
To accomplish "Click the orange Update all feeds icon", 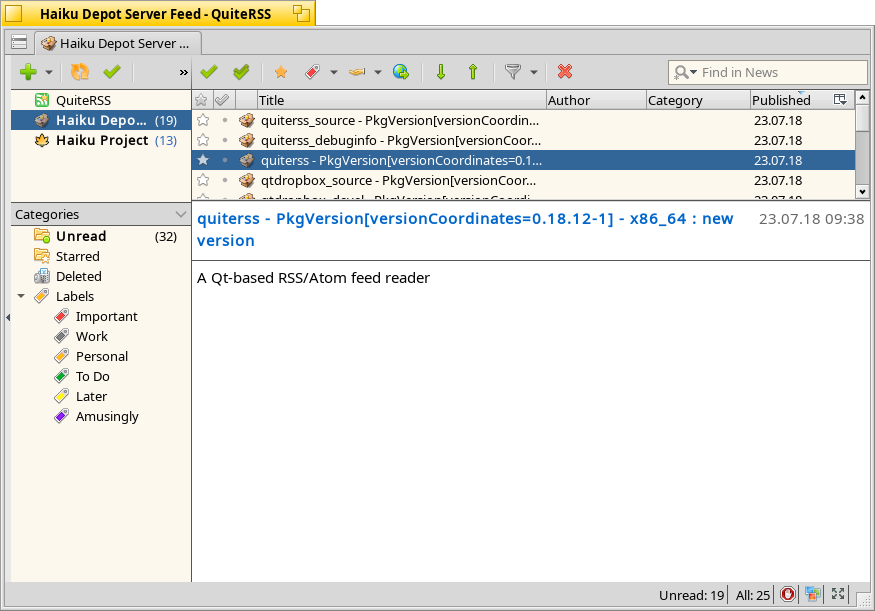I will [80, 72].
